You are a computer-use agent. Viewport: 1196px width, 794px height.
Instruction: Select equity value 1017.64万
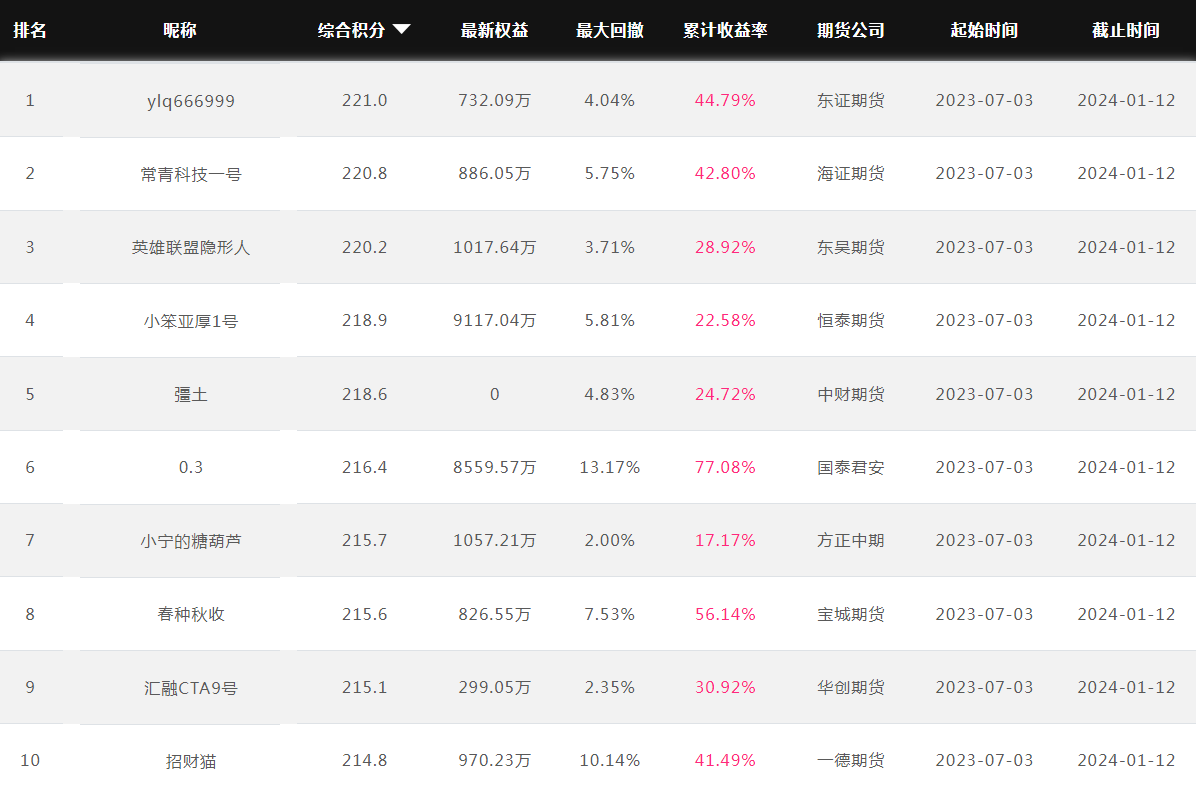494,247
